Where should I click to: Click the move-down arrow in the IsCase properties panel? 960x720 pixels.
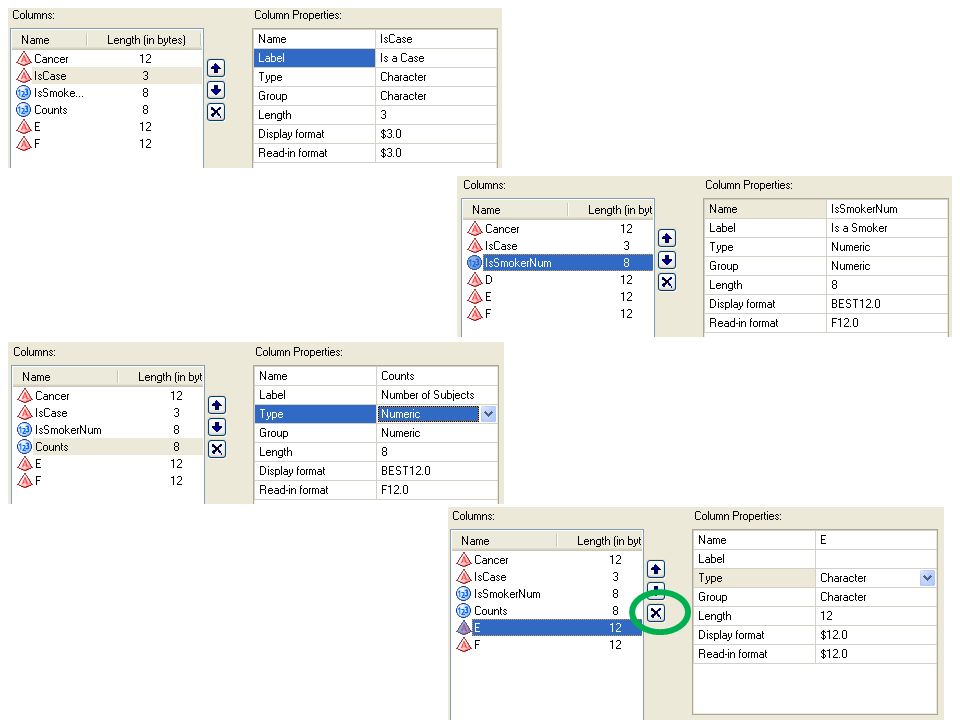tap(216, 90)
